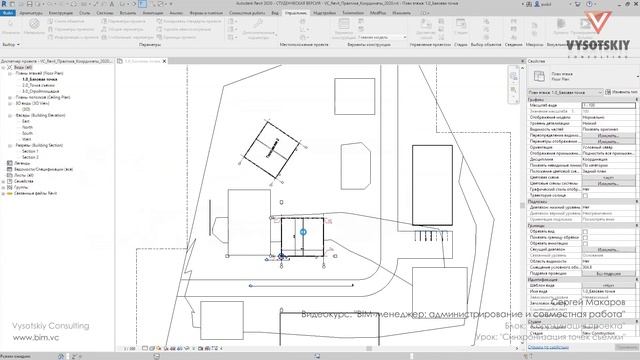The height and width of the screenshot is (360, 640).
Task: Select the 'North' elevation in browser
Action: pyautogui.click(x=27, y=127)
